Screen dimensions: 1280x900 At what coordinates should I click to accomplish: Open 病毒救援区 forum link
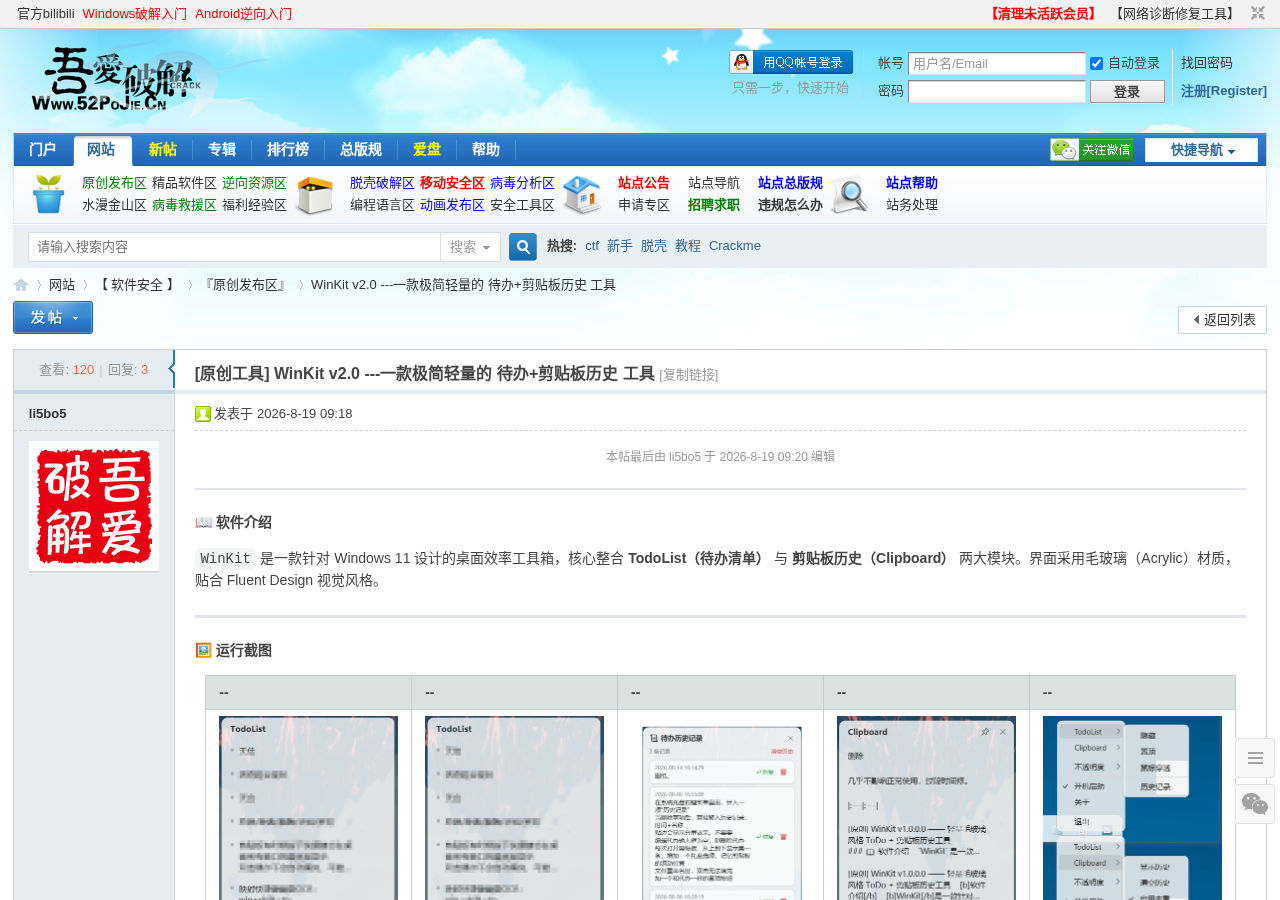(x=184, y=205)
